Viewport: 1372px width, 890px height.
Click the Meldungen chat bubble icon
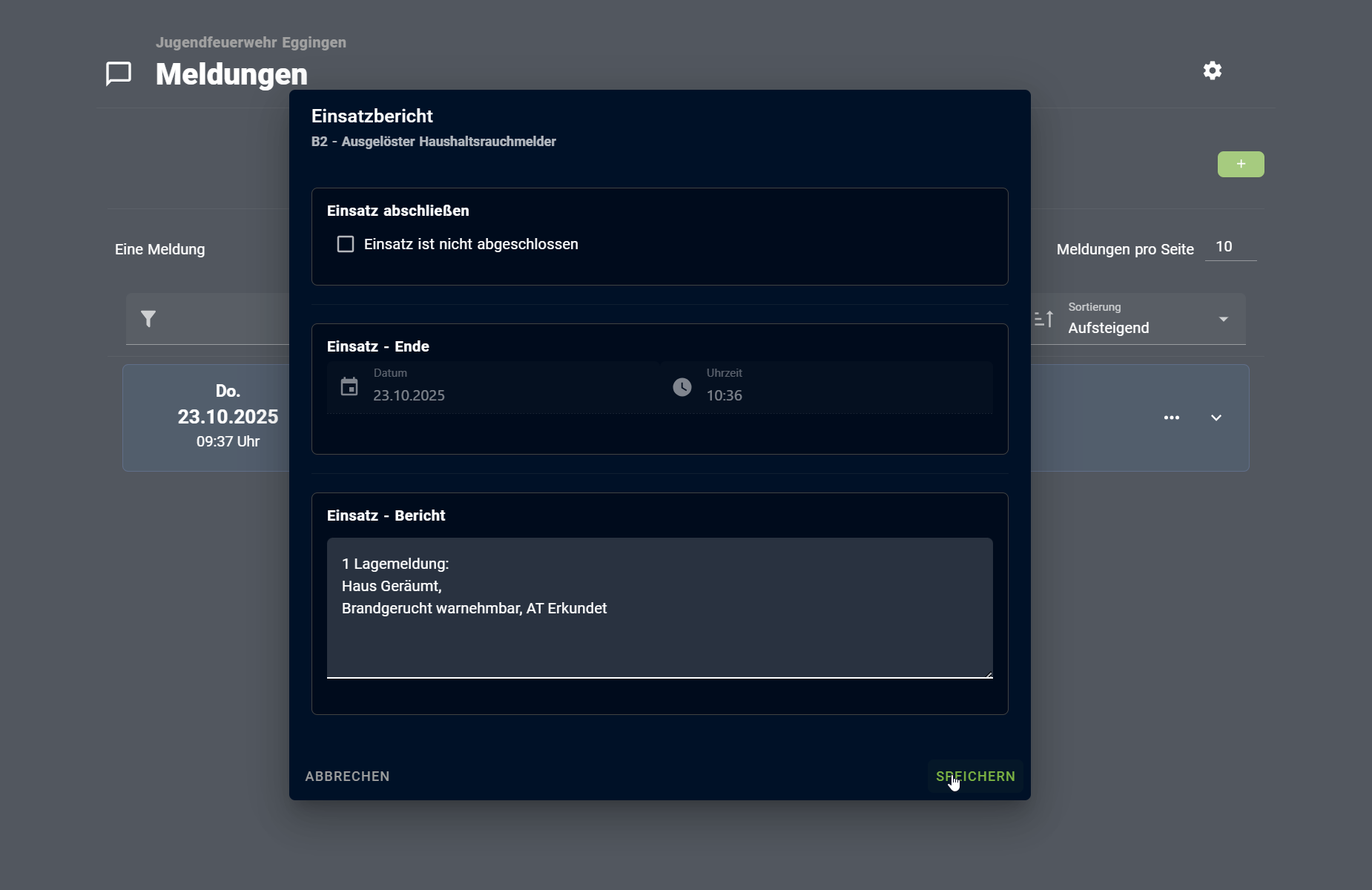click(x=119, y=73)
